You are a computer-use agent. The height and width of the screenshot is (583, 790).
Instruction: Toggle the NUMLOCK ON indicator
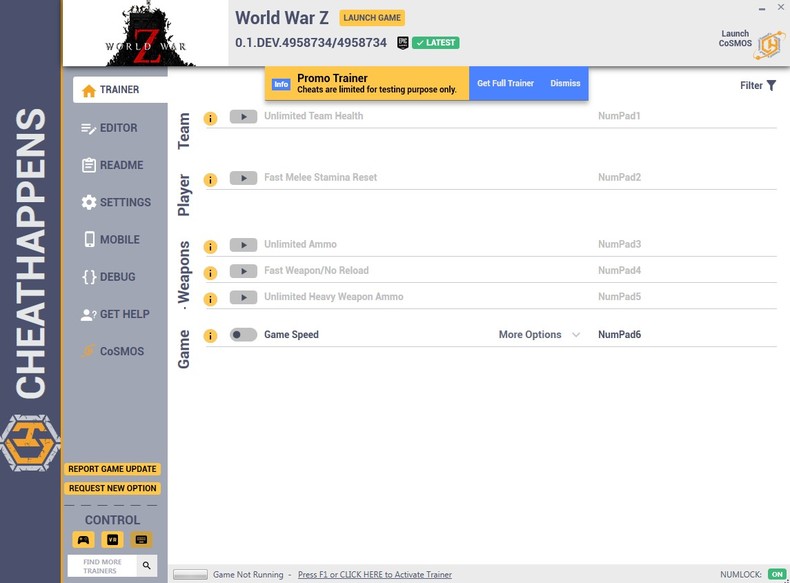(x=777, y=574)
